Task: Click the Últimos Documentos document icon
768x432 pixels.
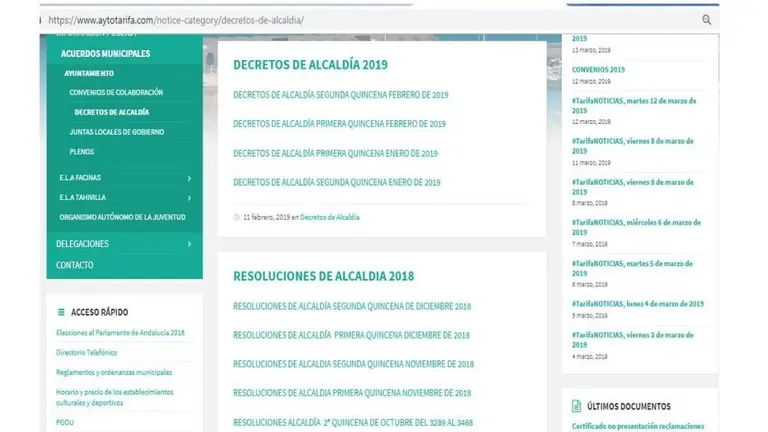Action: [x=576, y=406]
